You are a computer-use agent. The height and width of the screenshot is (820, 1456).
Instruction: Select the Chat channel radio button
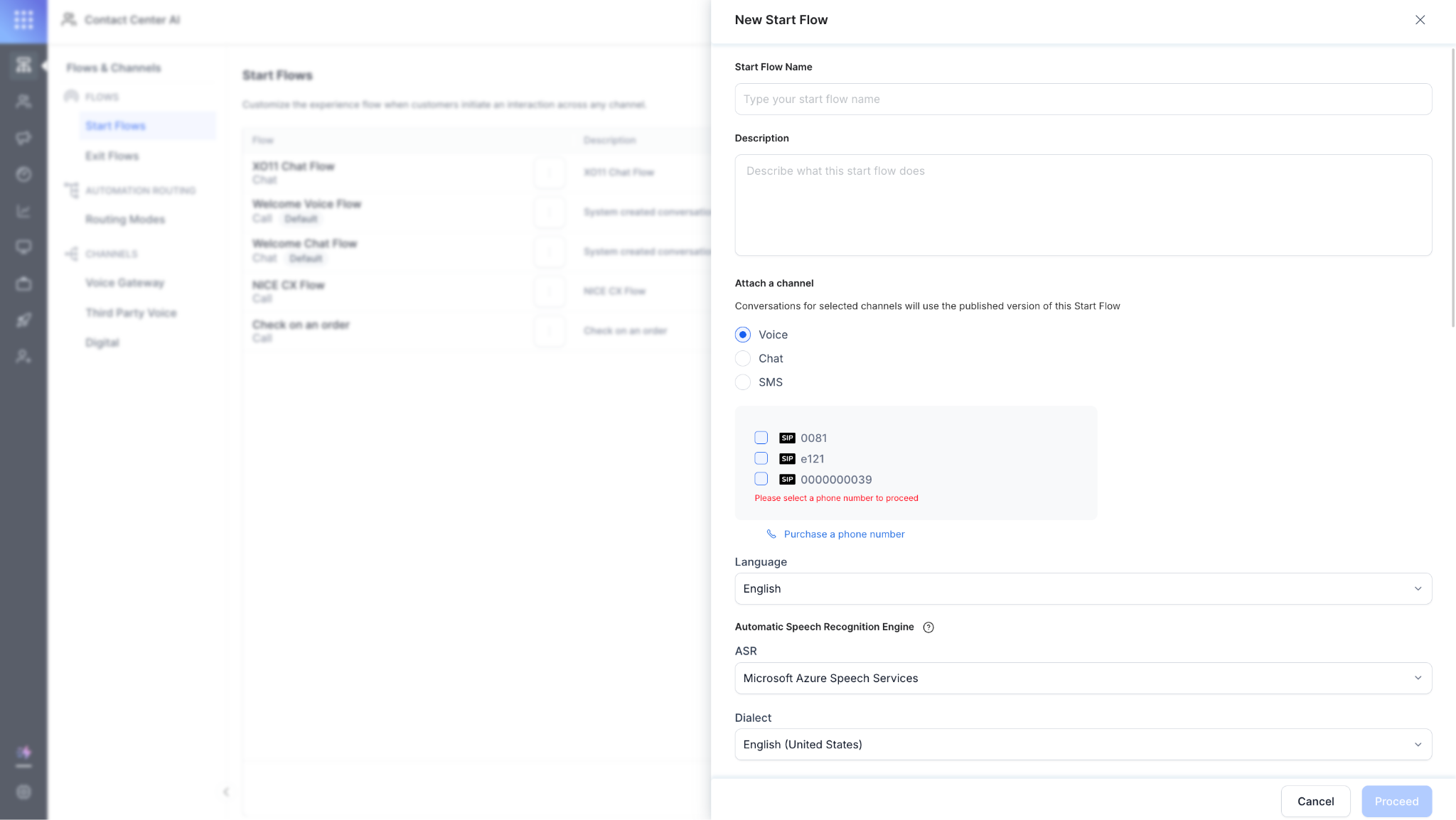(x=743, y=359)
